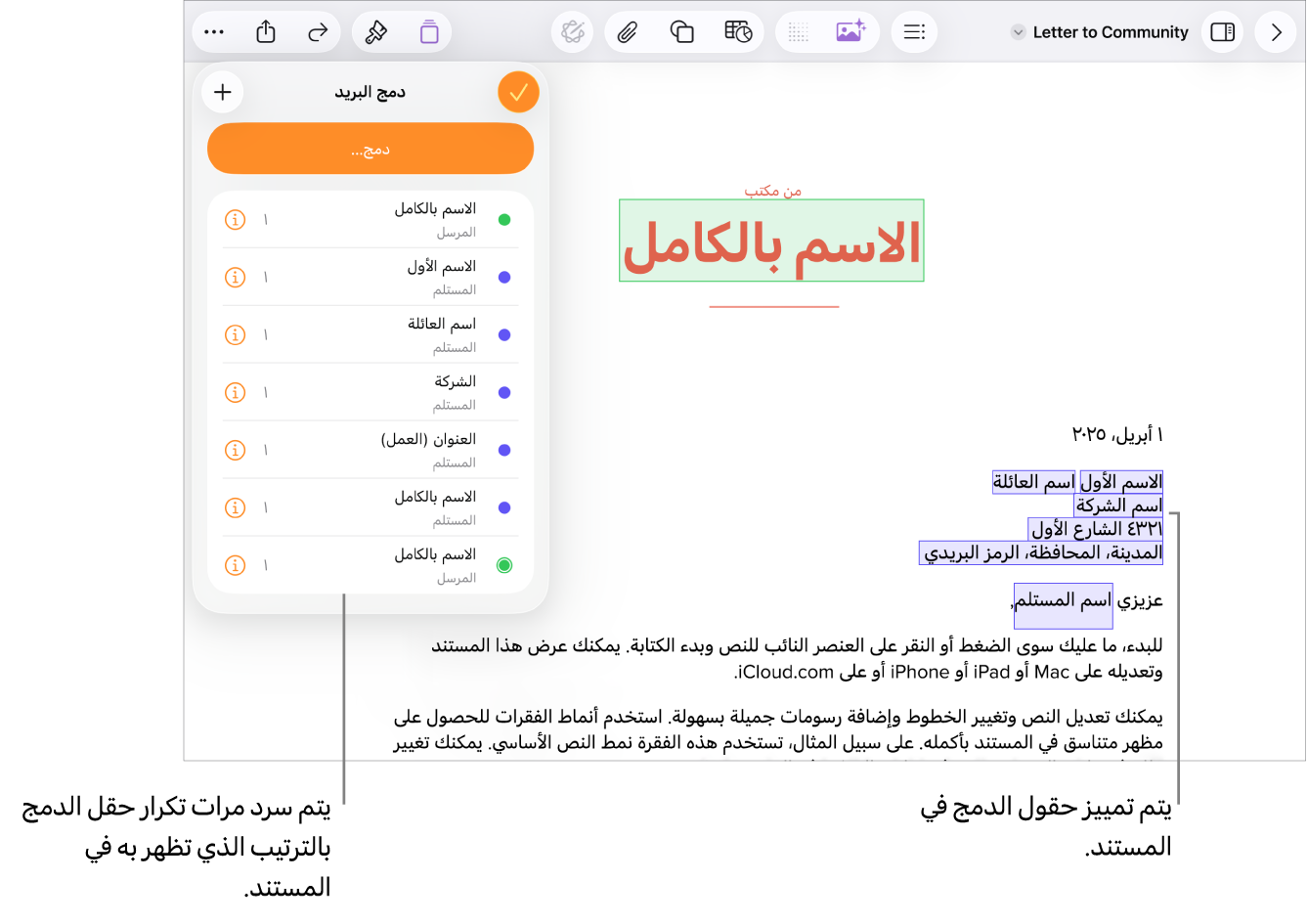Select the الشركة row in merge list
This screenshot has width=1308, height=924.
[x=371, y=392]
